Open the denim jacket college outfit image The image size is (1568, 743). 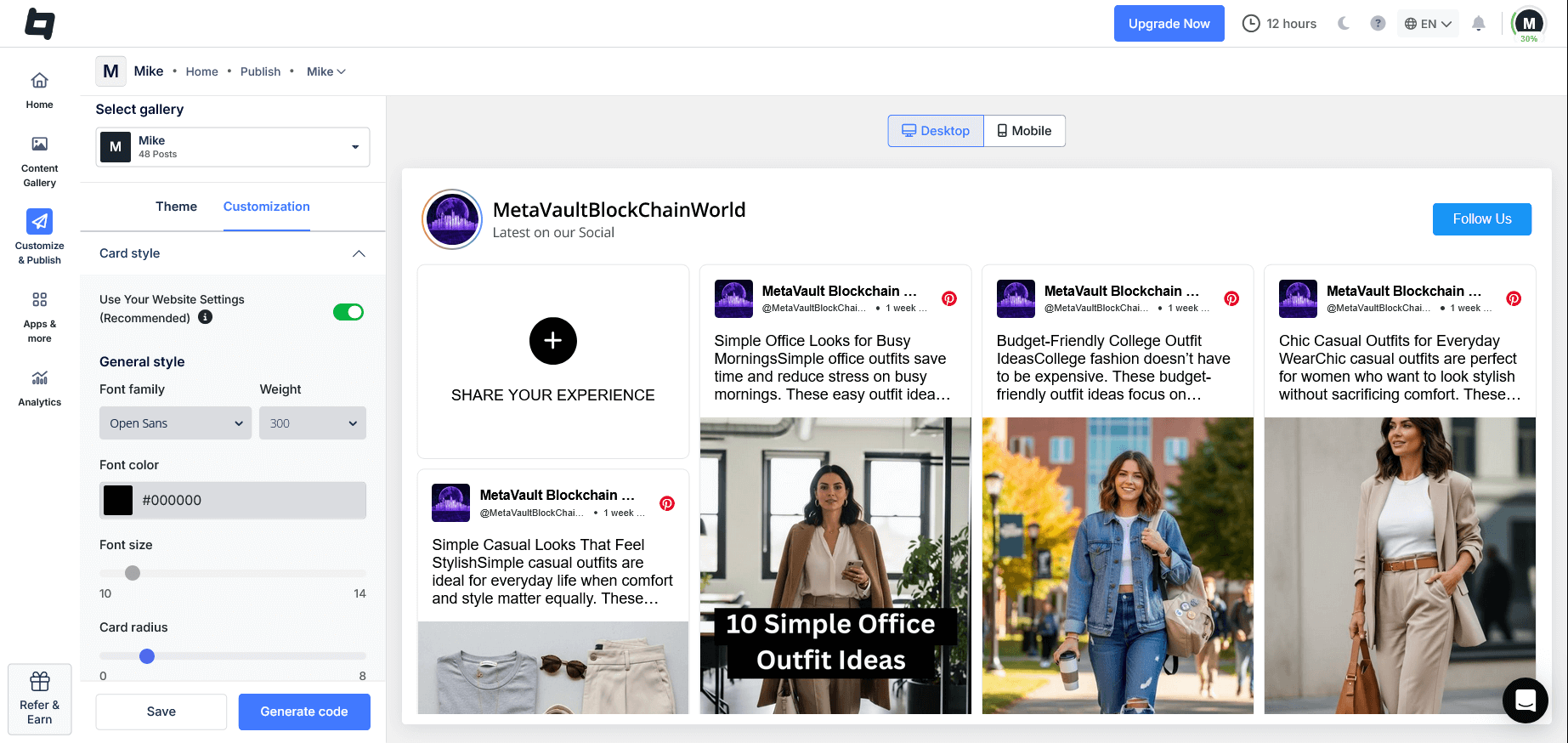(x=1118, y=565)
